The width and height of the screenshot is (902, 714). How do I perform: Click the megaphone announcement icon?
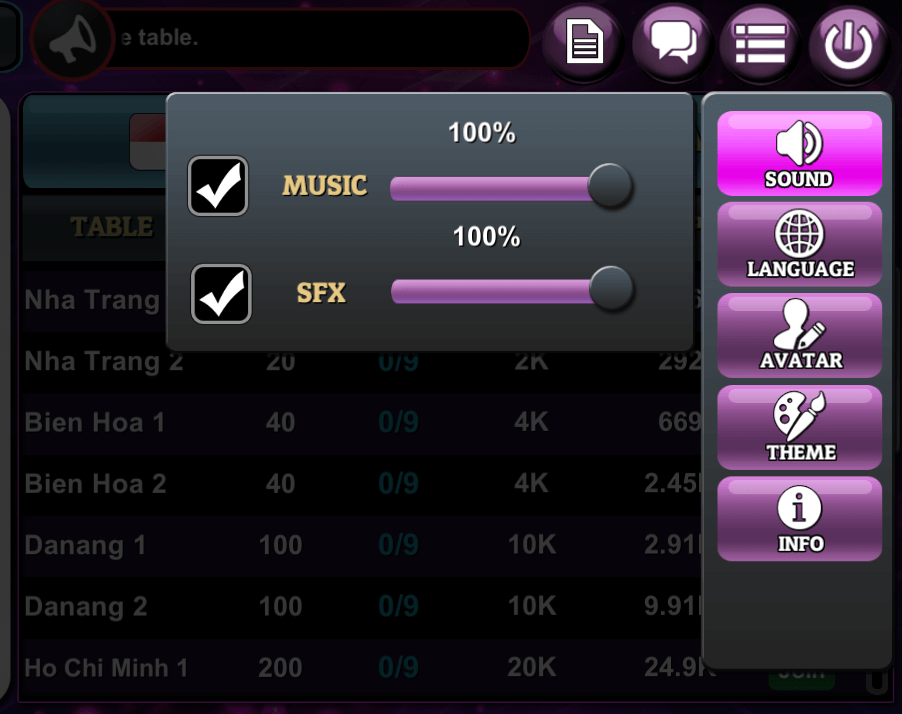coord(71,39)
